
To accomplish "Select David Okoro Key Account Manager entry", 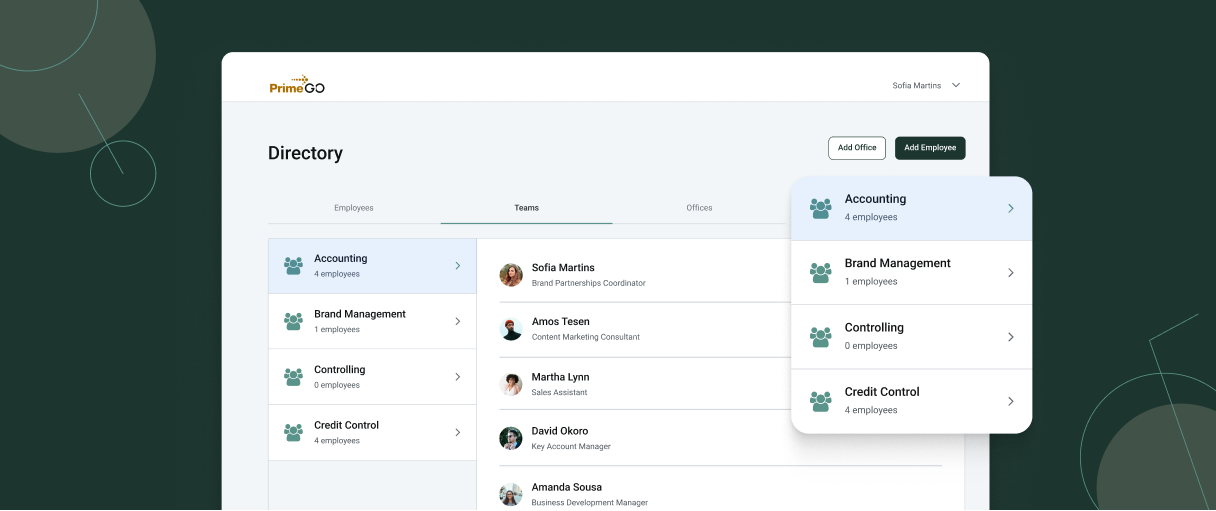I will [x=572, y=438].
